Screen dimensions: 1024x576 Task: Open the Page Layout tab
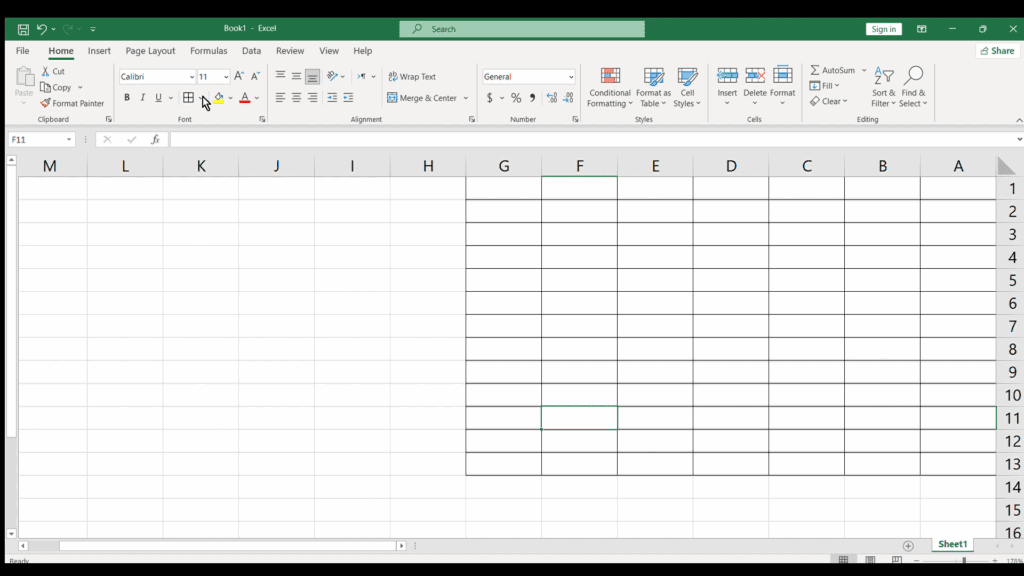(x=150, y=51)
